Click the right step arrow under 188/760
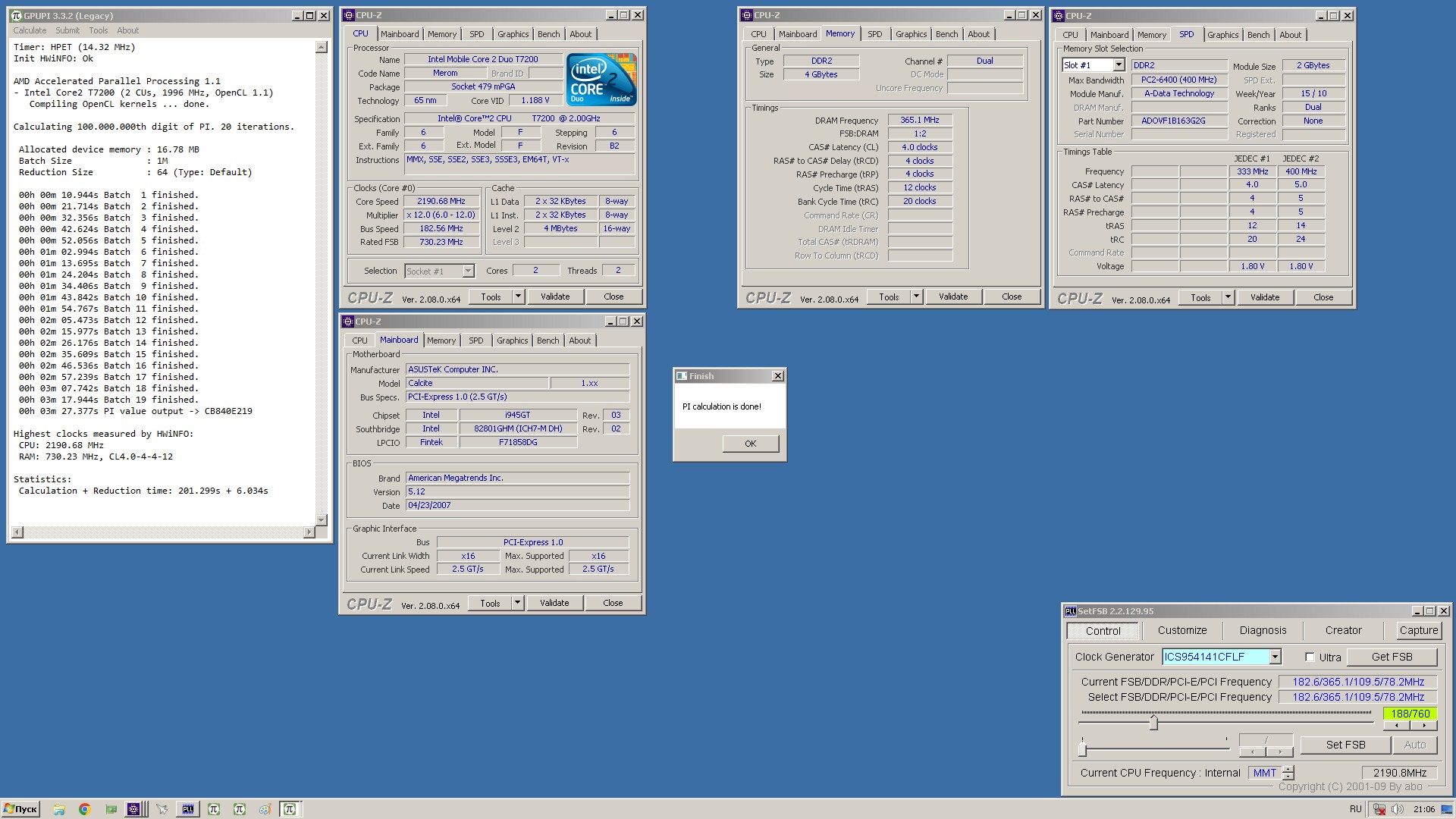The width and height of the screenshot is (1456, 819). click(x=1423, y=726)
